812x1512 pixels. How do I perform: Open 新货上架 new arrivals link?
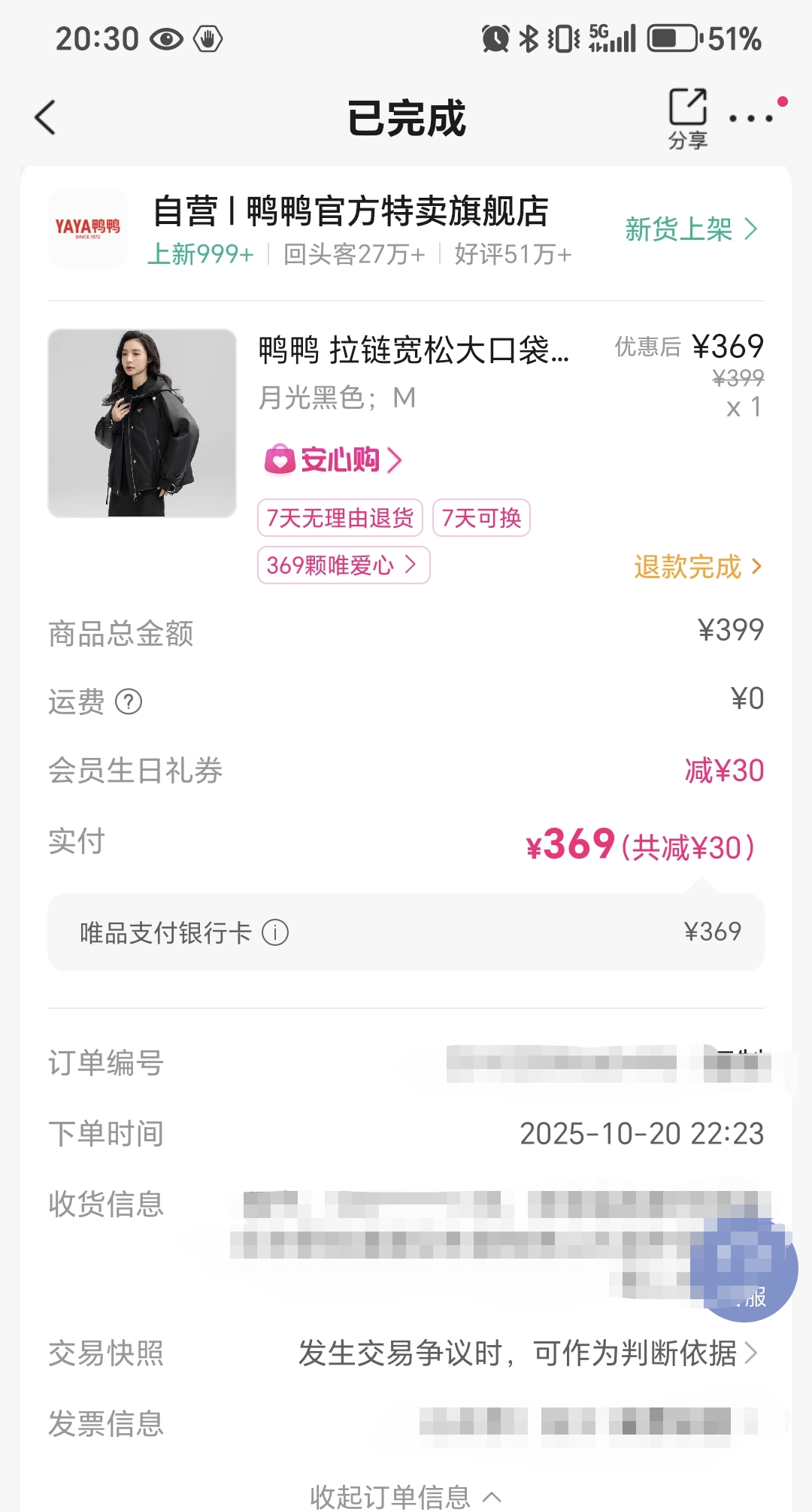[691, 229]
